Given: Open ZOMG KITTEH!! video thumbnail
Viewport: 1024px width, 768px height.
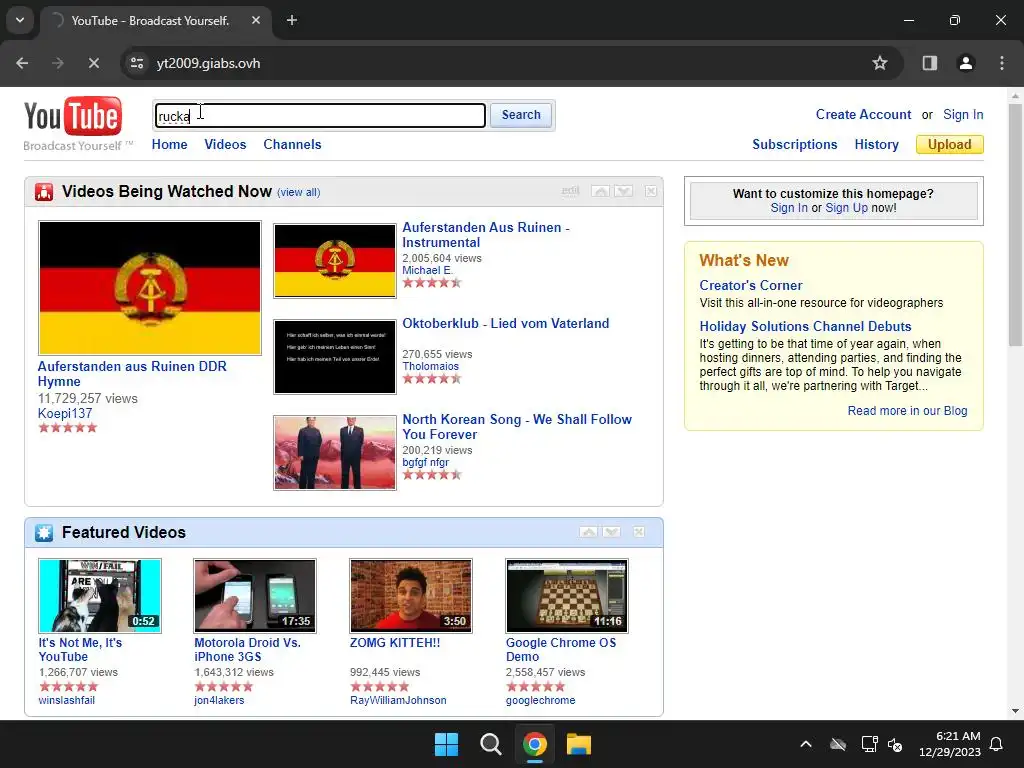Looking at the screenshot, I should [x=411, y=596].
